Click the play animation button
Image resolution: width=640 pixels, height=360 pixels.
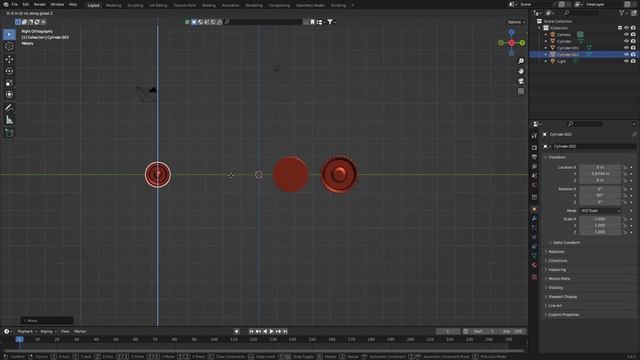pyautogui.click(x=271, y=331)
